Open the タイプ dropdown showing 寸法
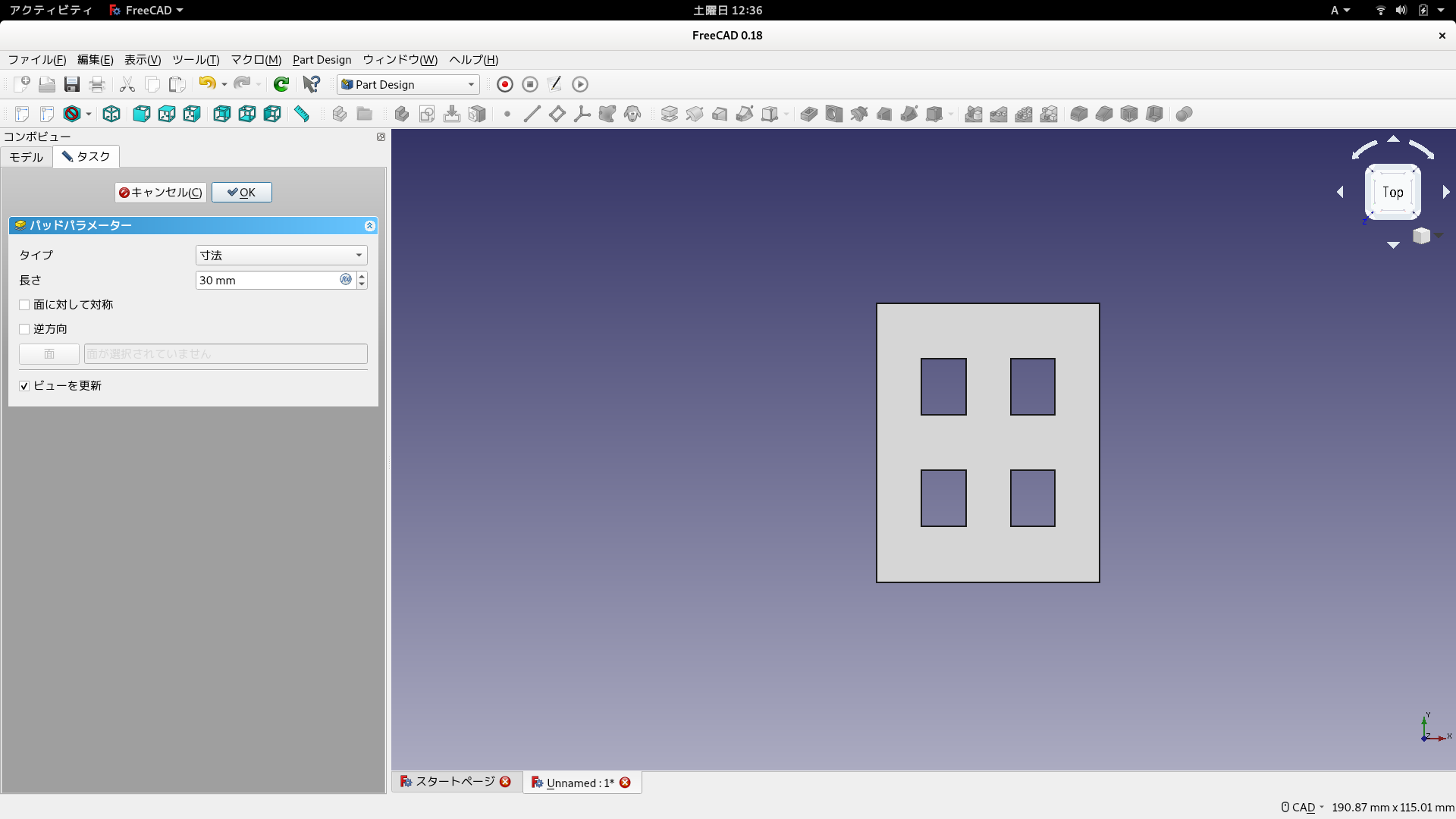The image size is (1456, 819). pyautogui.click(x=281, y=255)
